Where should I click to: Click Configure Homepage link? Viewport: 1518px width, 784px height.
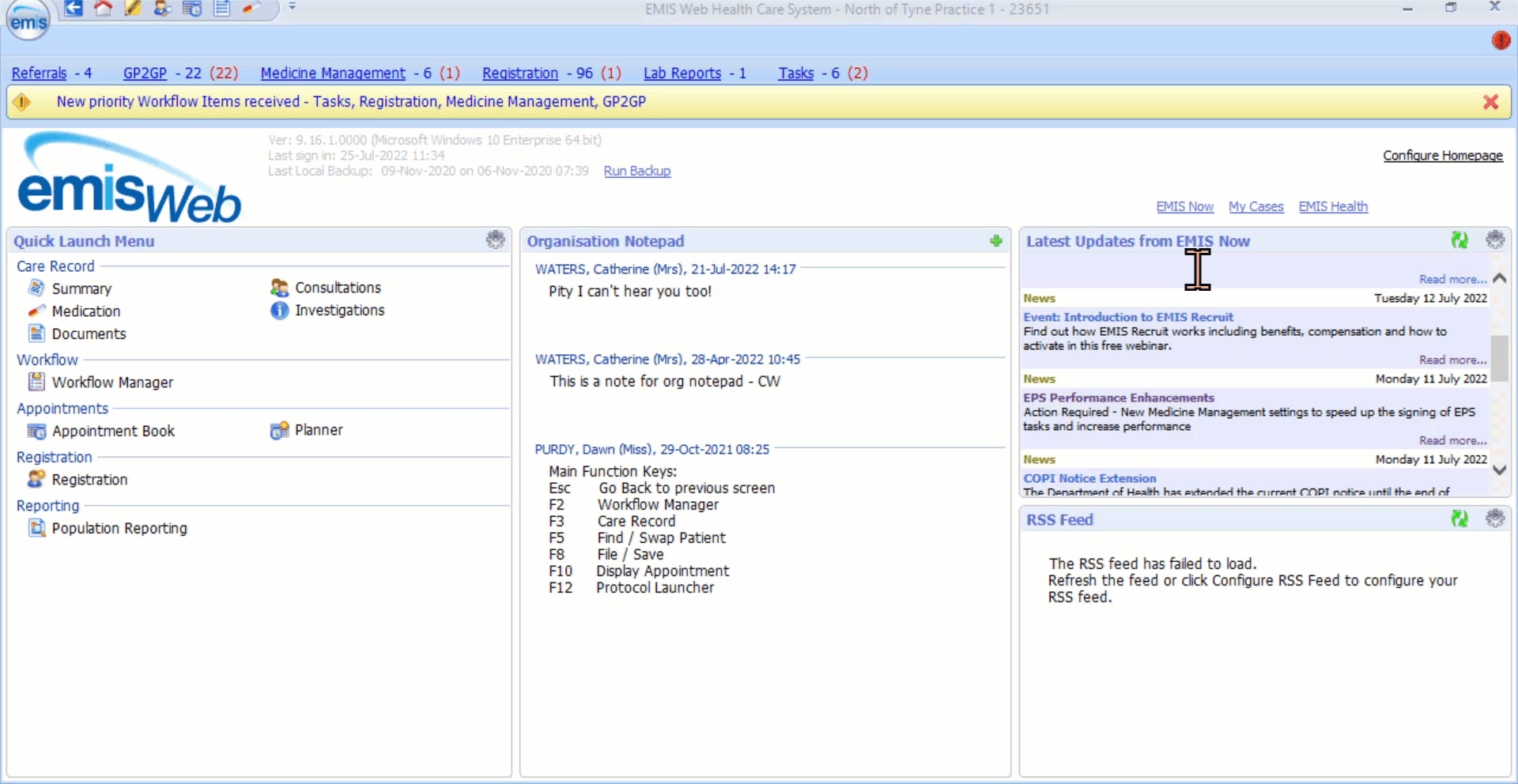click(x=1443, y=156)
